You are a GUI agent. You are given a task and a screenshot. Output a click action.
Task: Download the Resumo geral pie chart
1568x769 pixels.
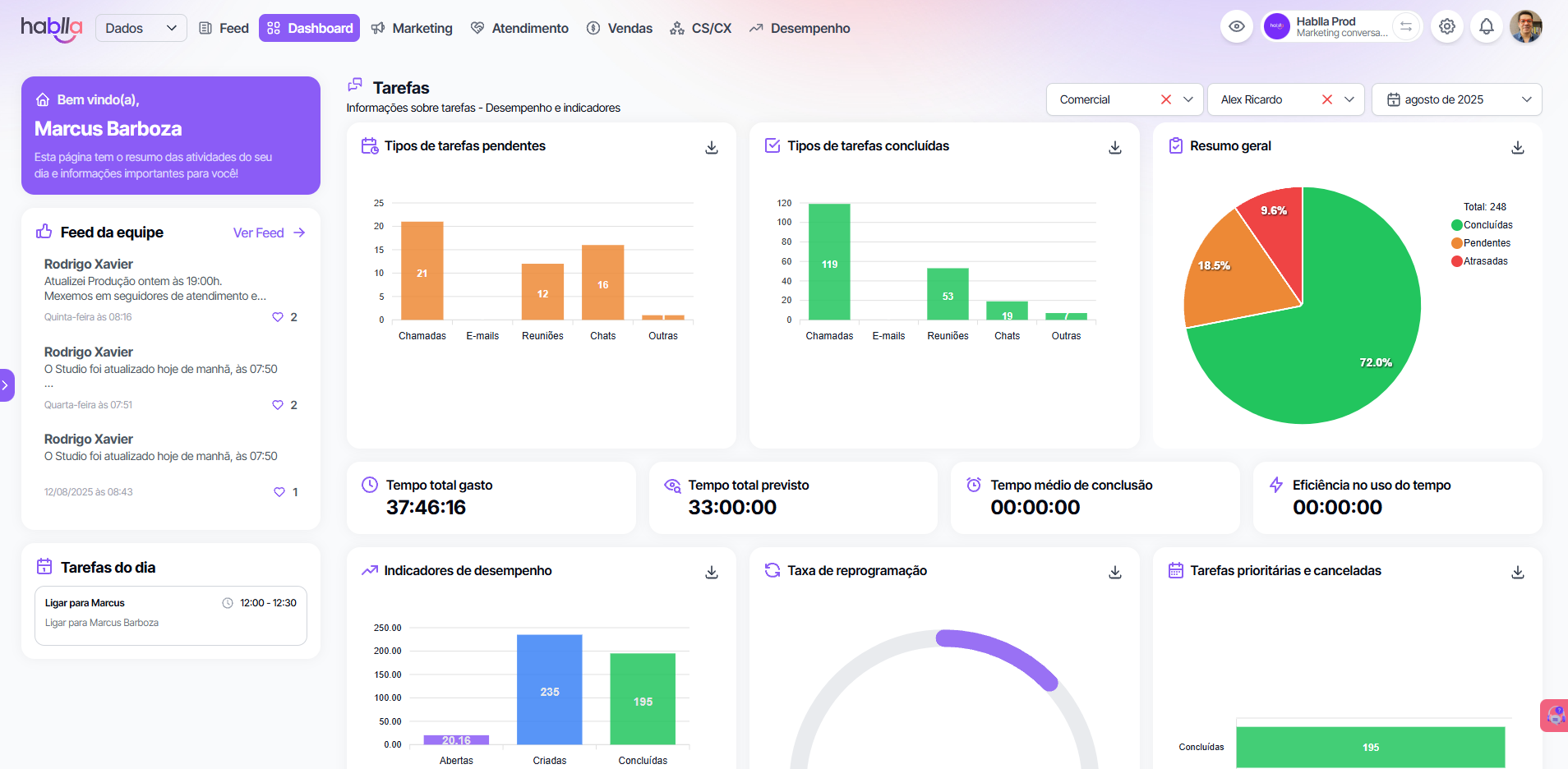(1518, 147)
